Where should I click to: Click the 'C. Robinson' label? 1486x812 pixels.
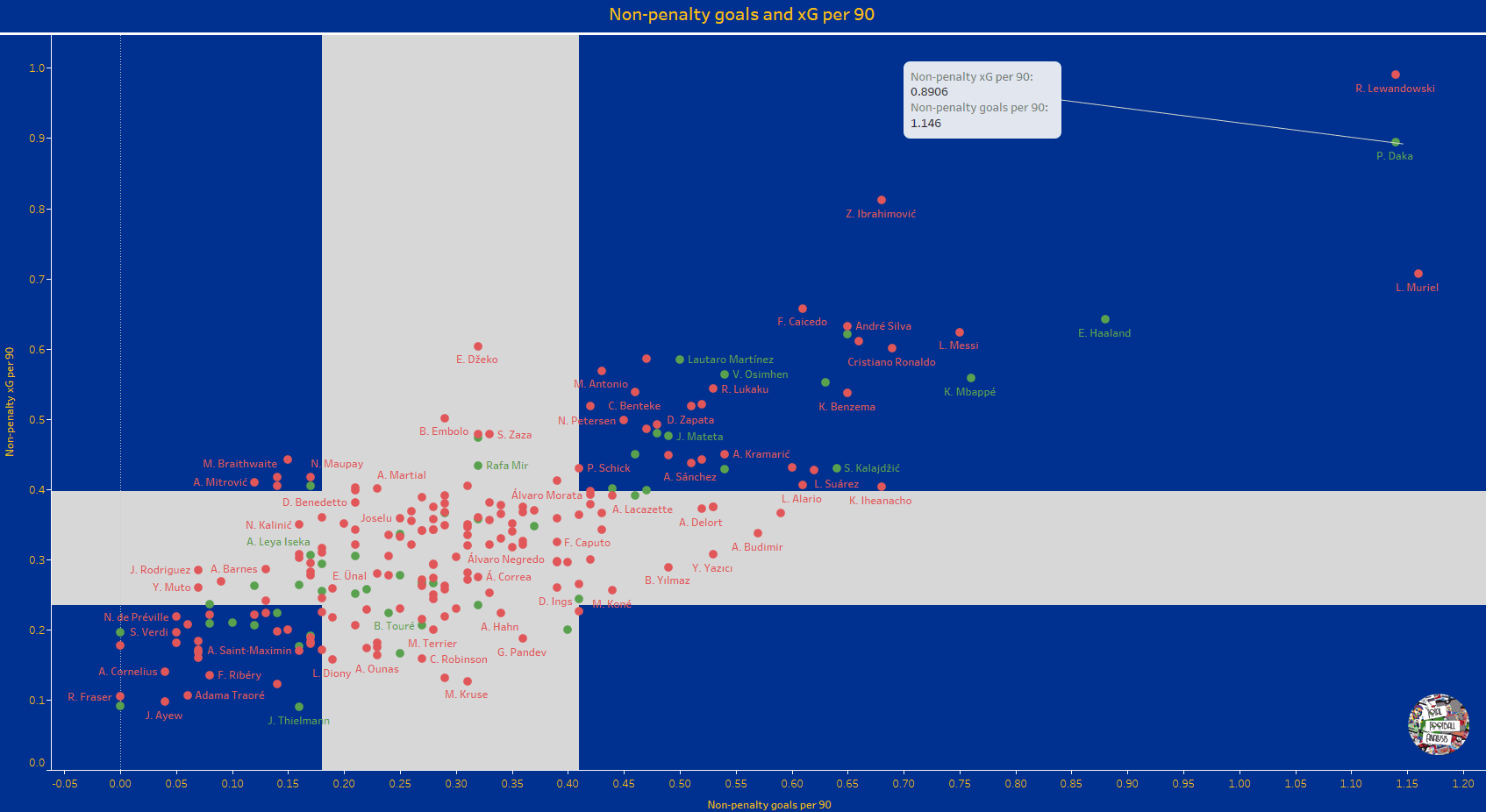click(x=459, y=659)
